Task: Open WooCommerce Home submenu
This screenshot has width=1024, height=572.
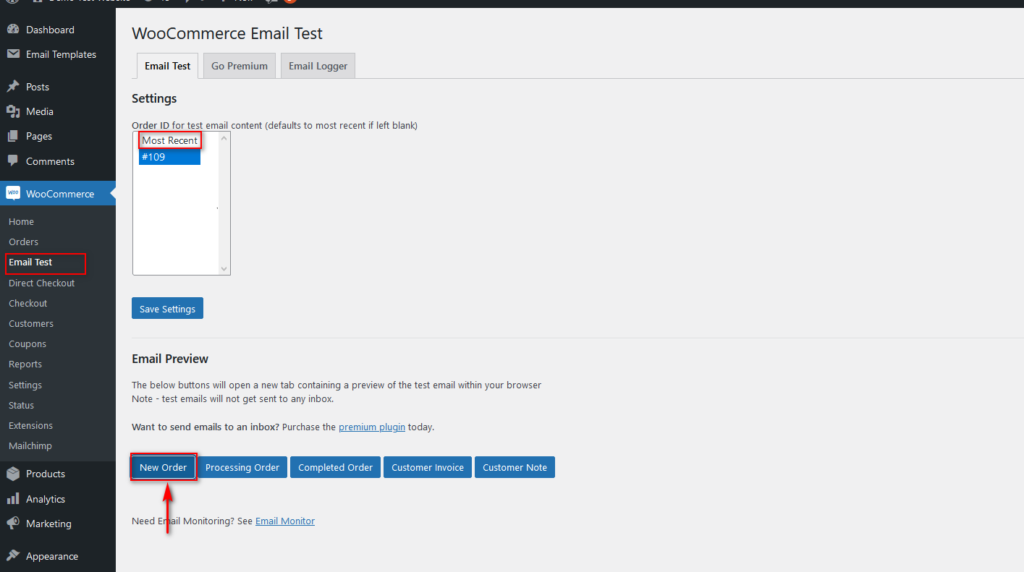Action: pyautogui.click(x=22, y=221)
